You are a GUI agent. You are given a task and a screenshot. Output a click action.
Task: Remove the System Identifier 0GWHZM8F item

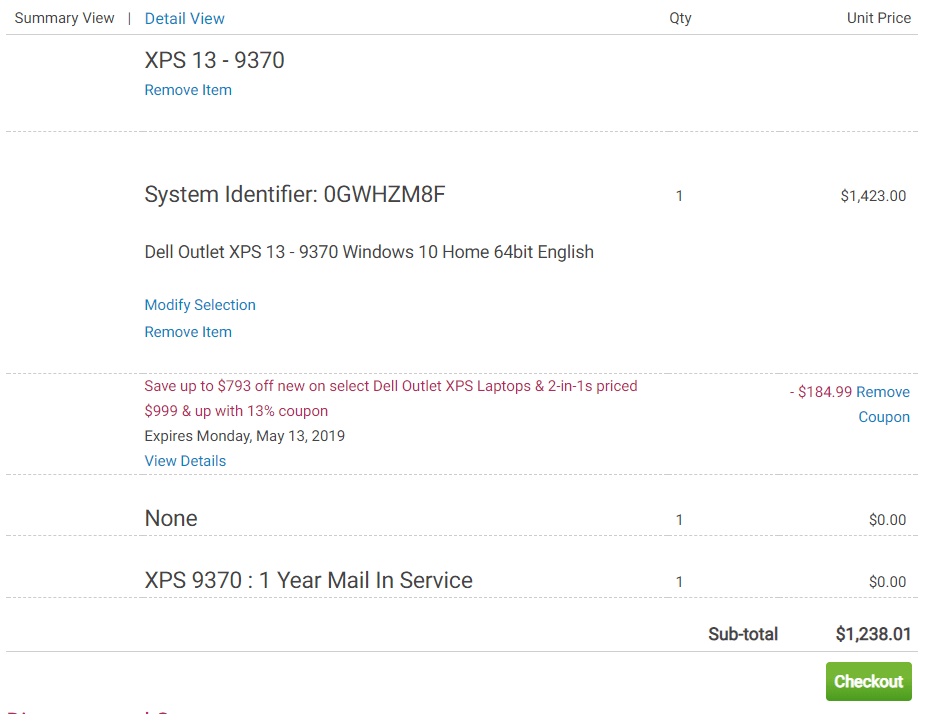click(187, 331)
